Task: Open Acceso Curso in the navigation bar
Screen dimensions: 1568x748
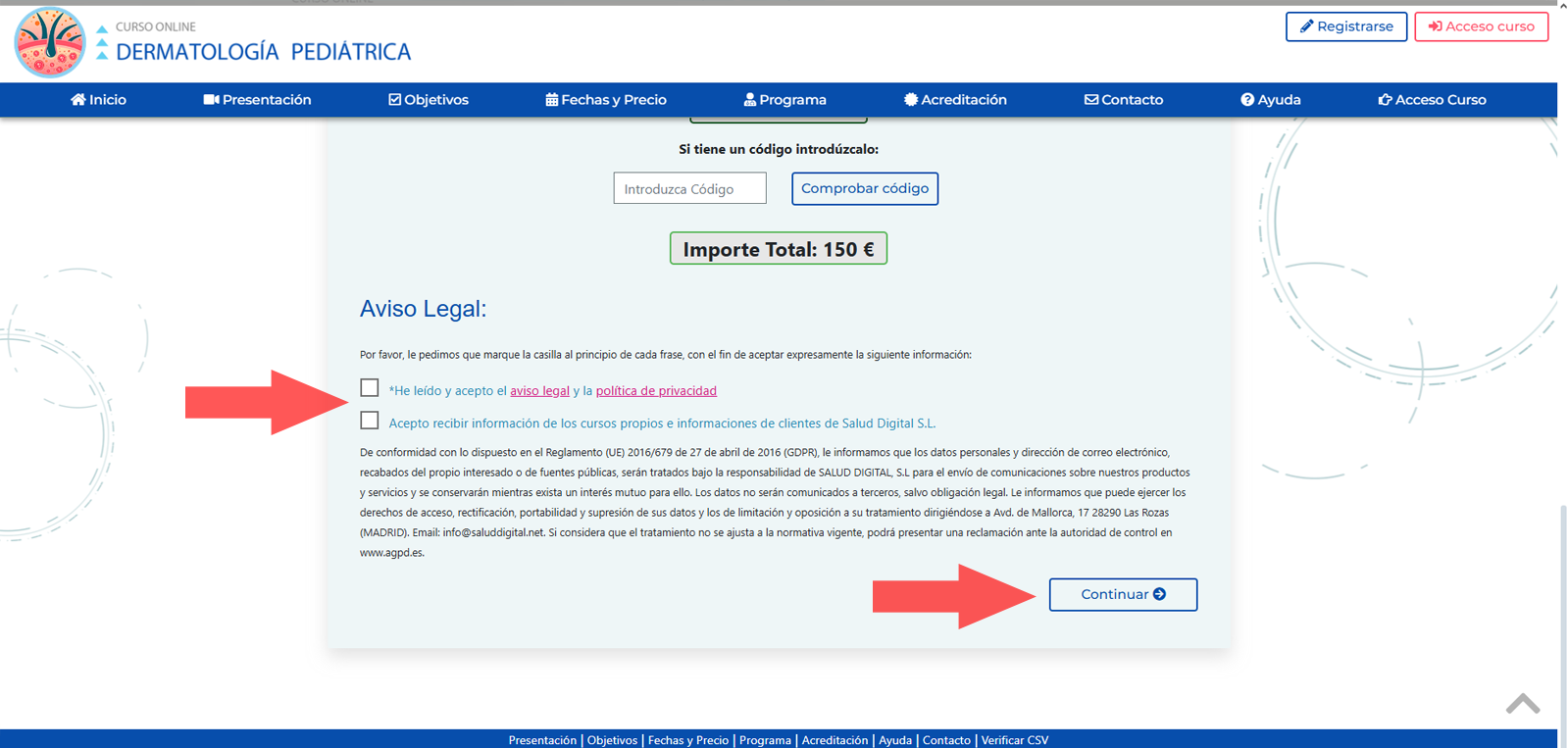Action: [1432, 100]
